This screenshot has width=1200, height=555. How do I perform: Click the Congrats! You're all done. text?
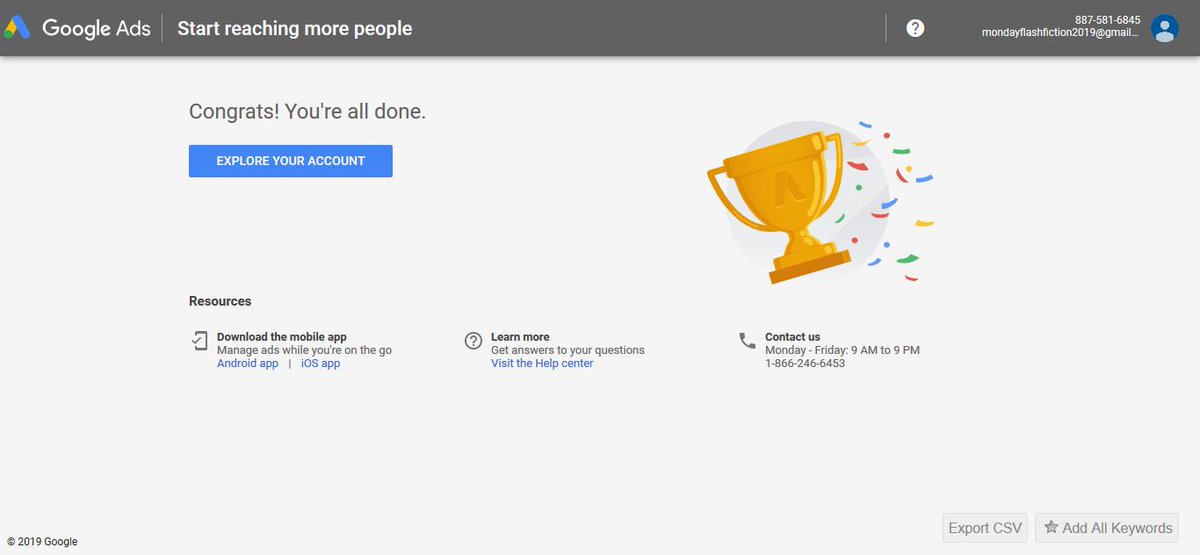tap(307, 112)
